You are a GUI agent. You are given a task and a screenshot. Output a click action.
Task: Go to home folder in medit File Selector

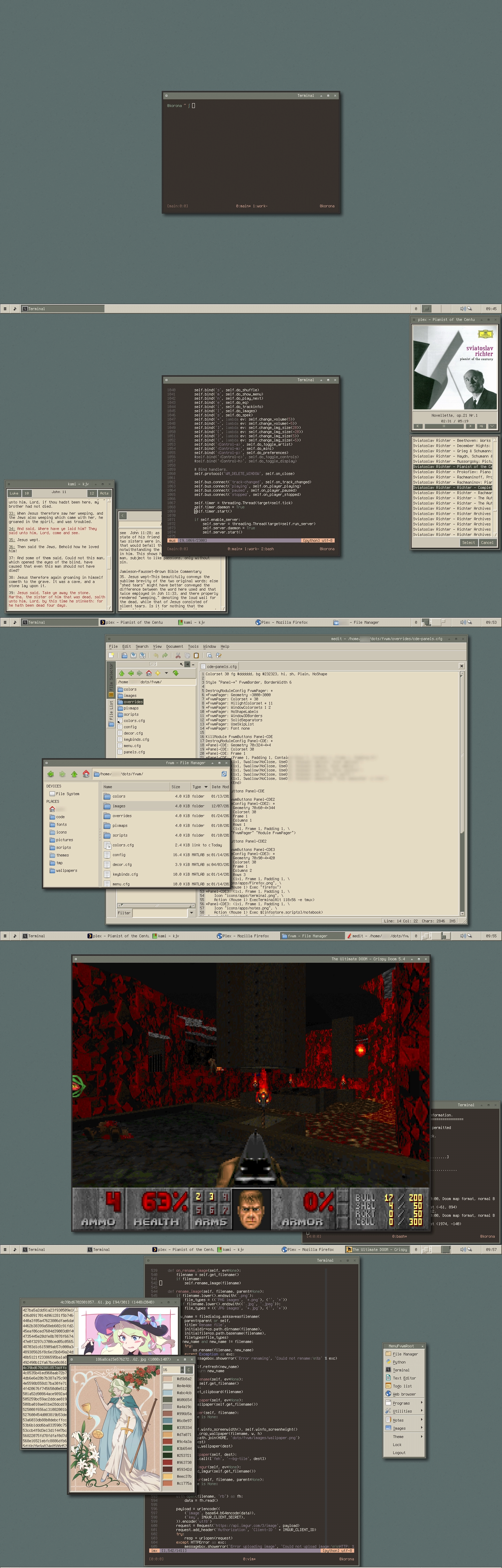click(x=148, y=673)
